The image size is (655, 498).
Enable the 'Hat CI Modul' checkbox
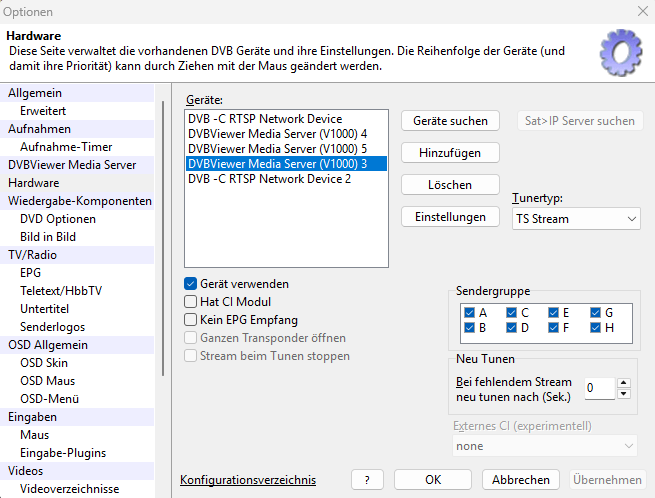pos(191,302)
